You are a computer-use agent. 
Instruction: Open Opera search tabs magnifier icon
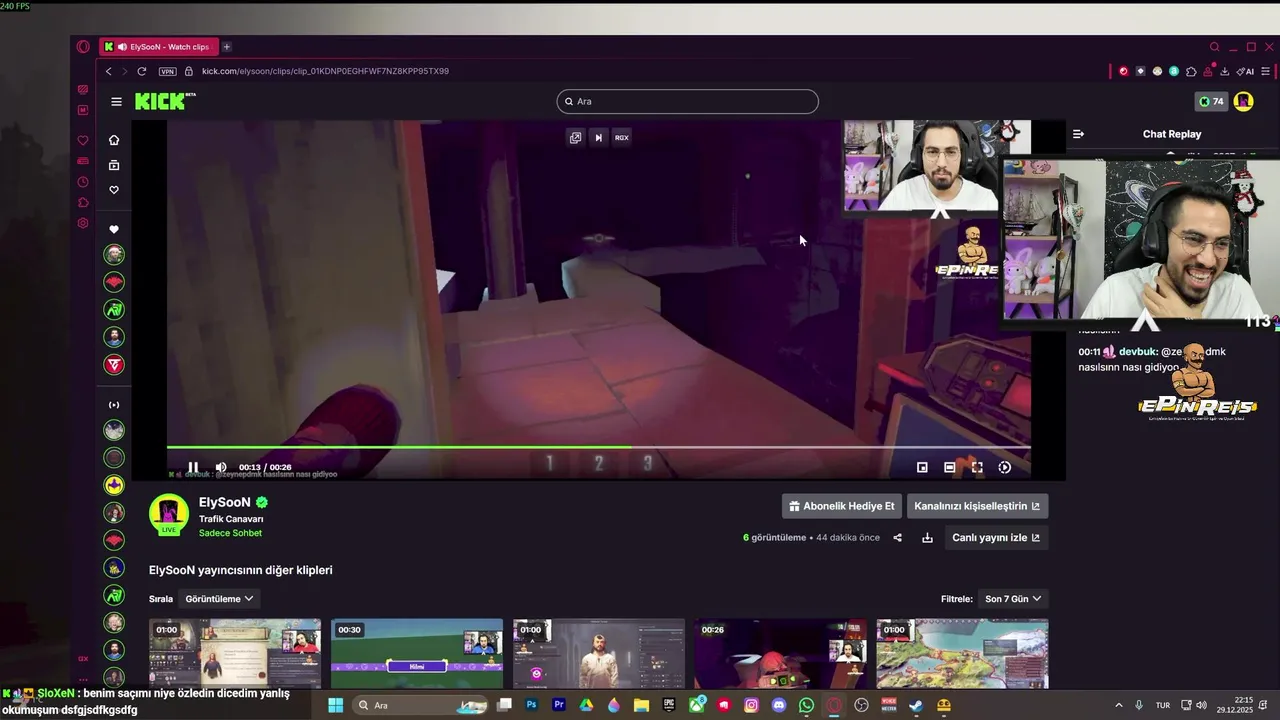(1215, 47)
